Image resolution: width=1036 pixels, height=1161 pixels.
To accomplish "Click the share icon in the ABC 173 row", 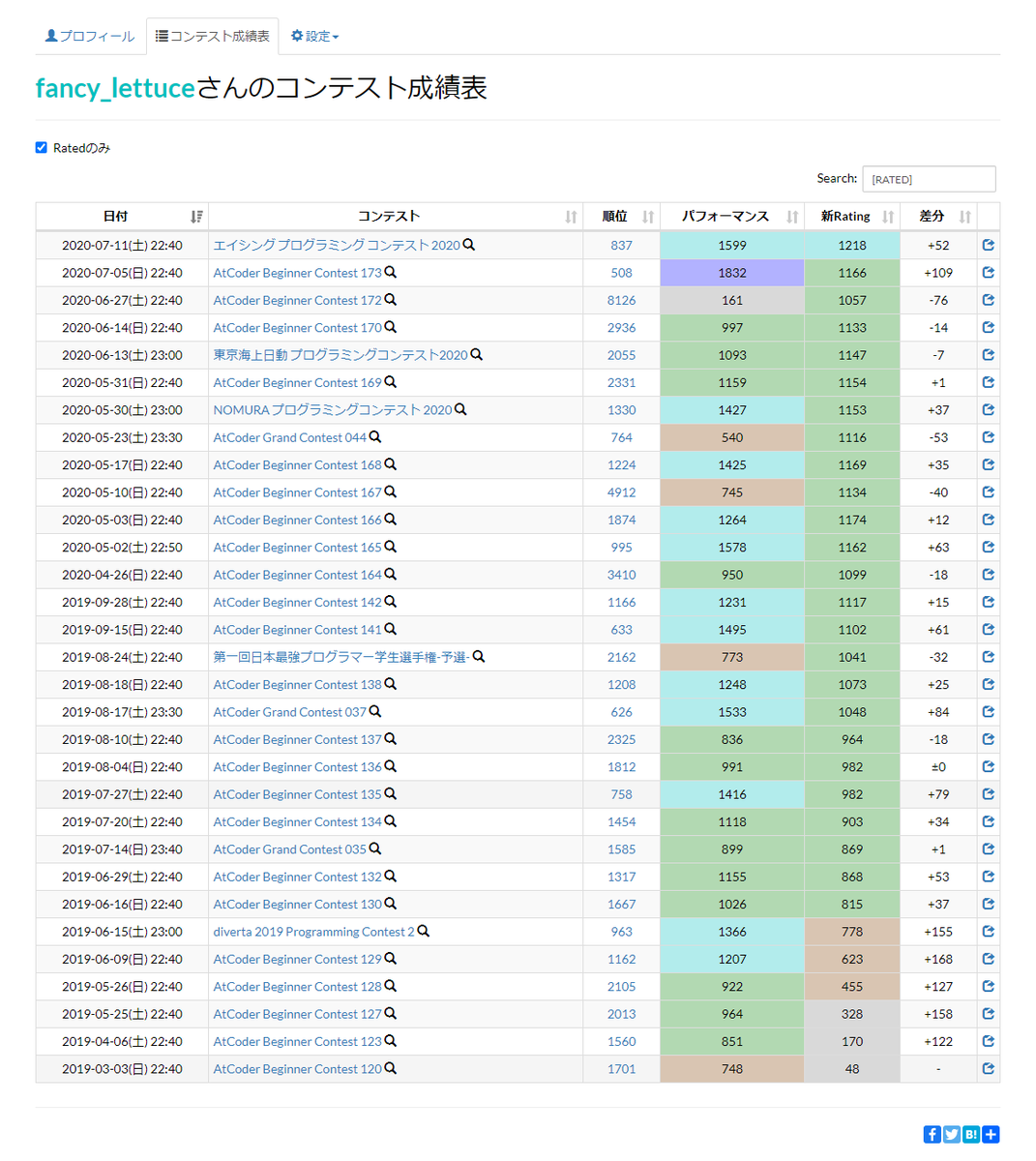I will (988, 273).
